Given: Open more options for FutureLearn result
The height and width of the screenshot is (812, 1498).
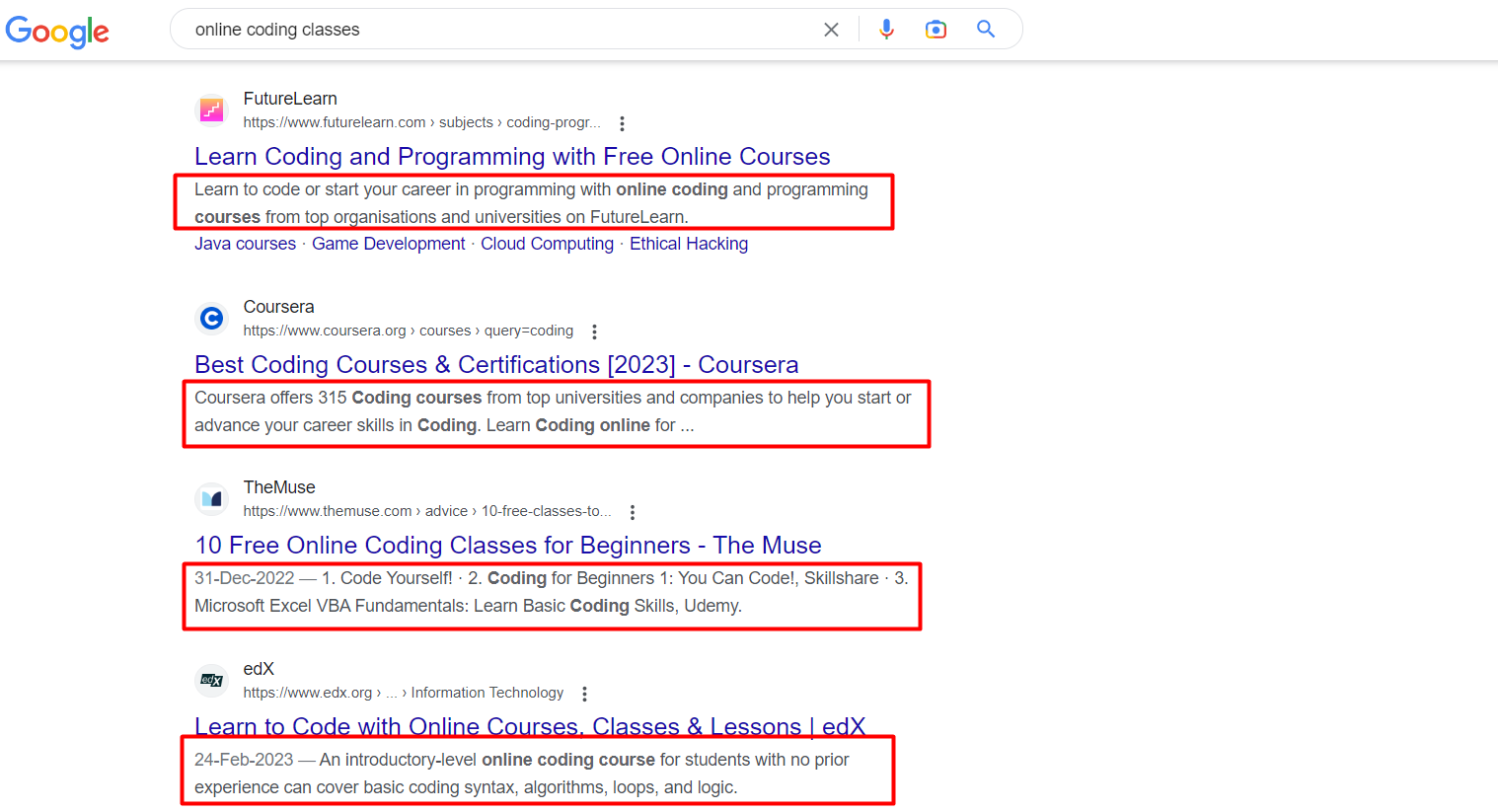Looking at the screenshot, I should point(622,123).
